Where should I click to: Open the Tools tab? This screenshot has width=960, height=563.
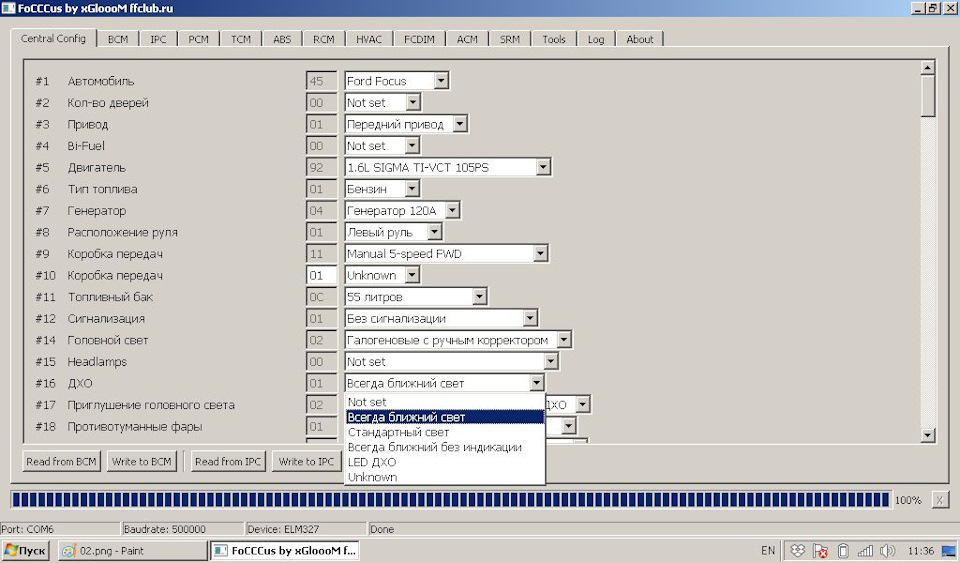pyautogui.click(x=553, y=39)
